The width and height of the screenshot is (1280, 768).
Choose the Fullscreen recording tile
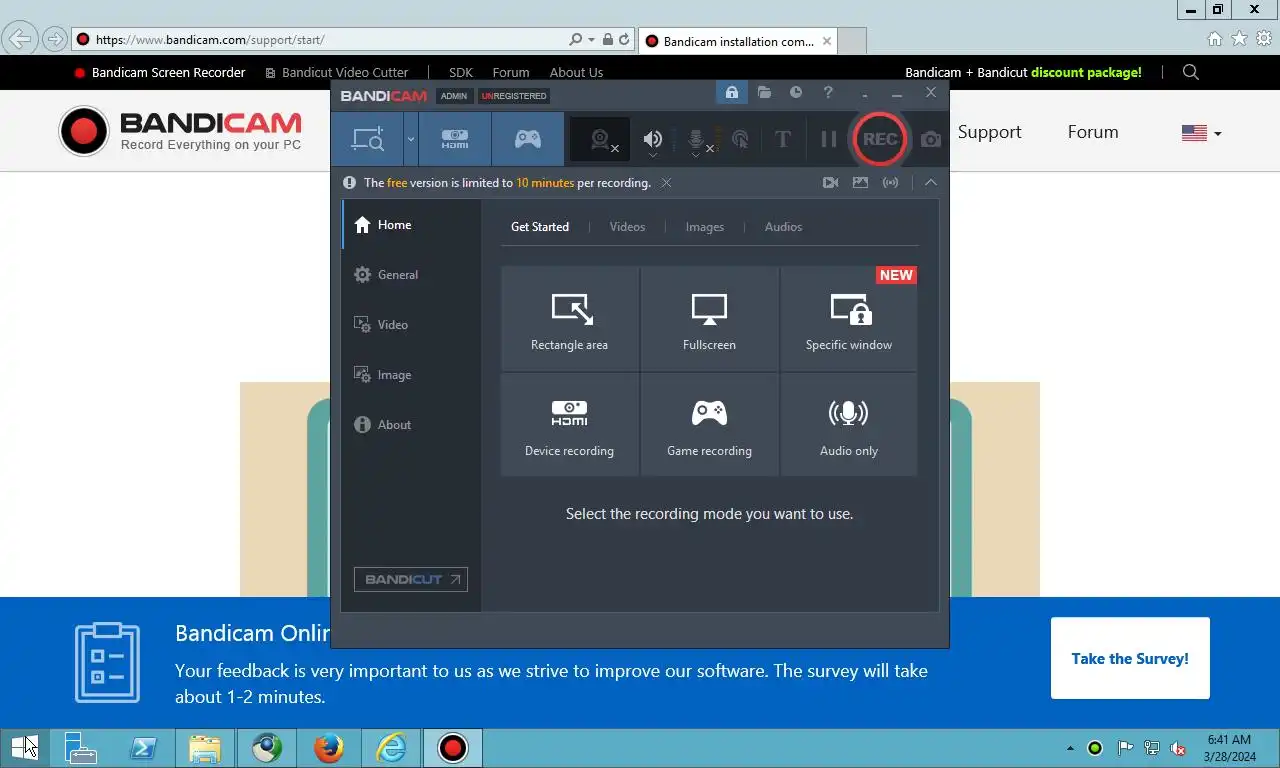point(709,319)
